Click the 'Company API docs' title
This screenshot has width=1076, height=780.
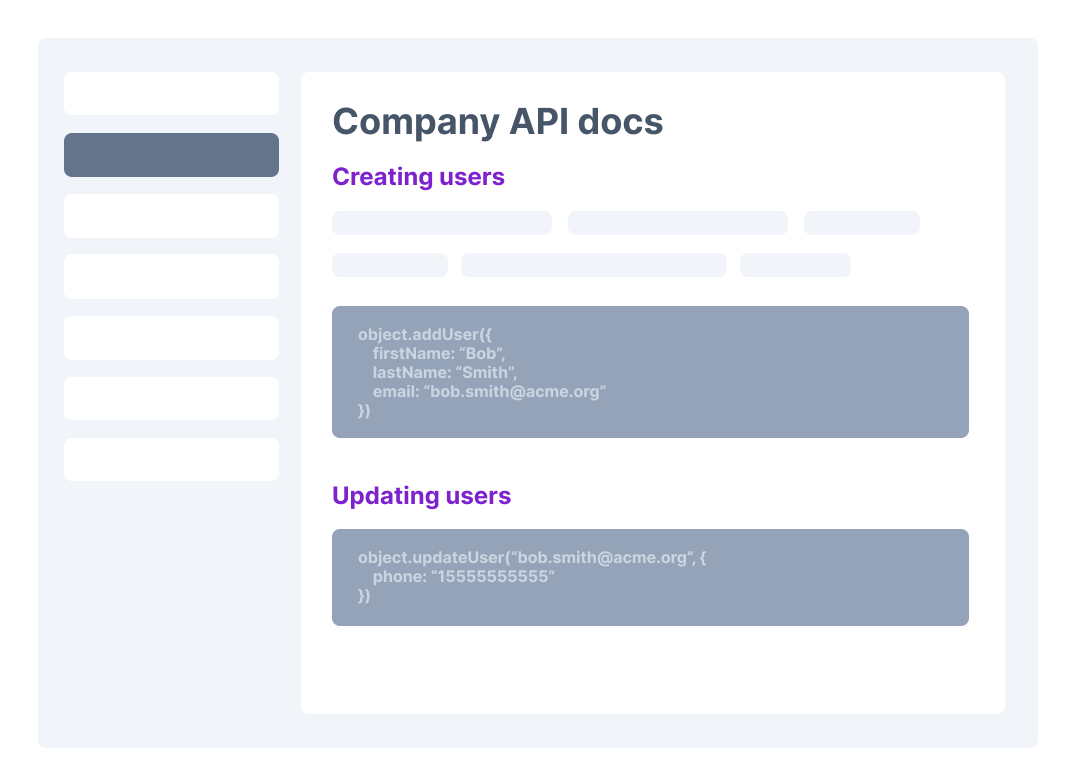point(498,122)
